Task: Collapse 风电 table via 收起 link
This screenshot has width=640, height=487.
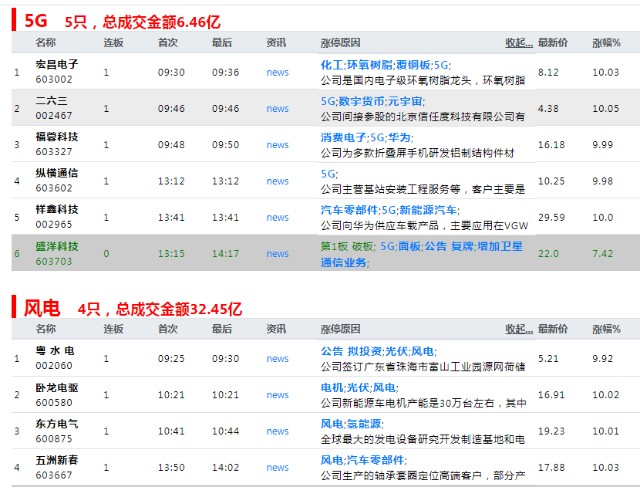Action: (519, 329)
